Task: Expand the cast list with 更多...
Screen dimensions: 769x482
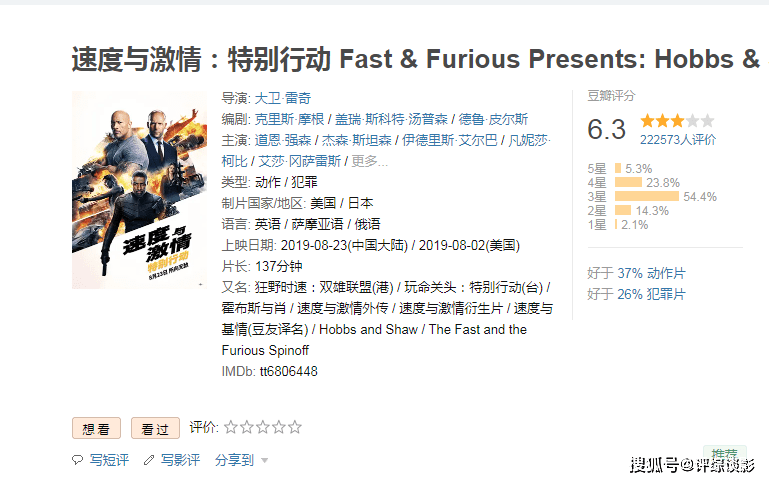Action: (369, 161)
